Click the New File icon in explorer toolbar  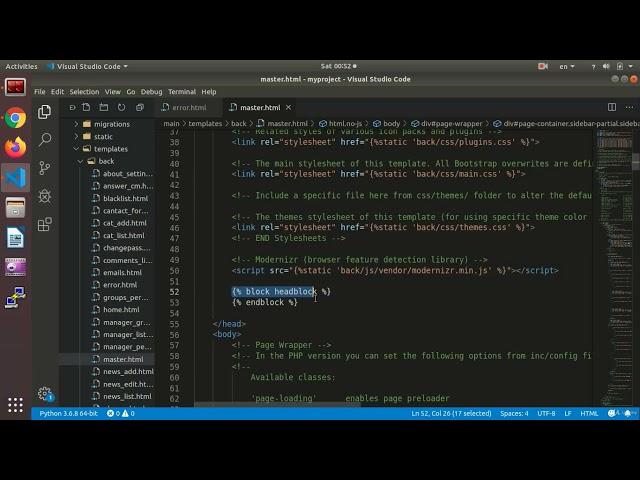86,107
